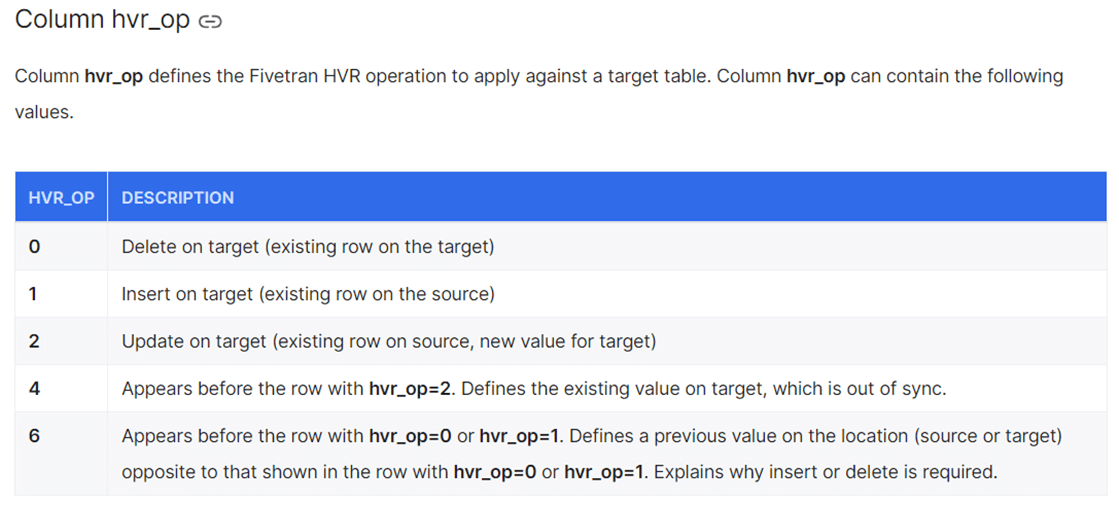Image resolution: width=1119 pixels, height=507 pixels.
Task: Select the HVR_OP column header
Action: [61, 198]
